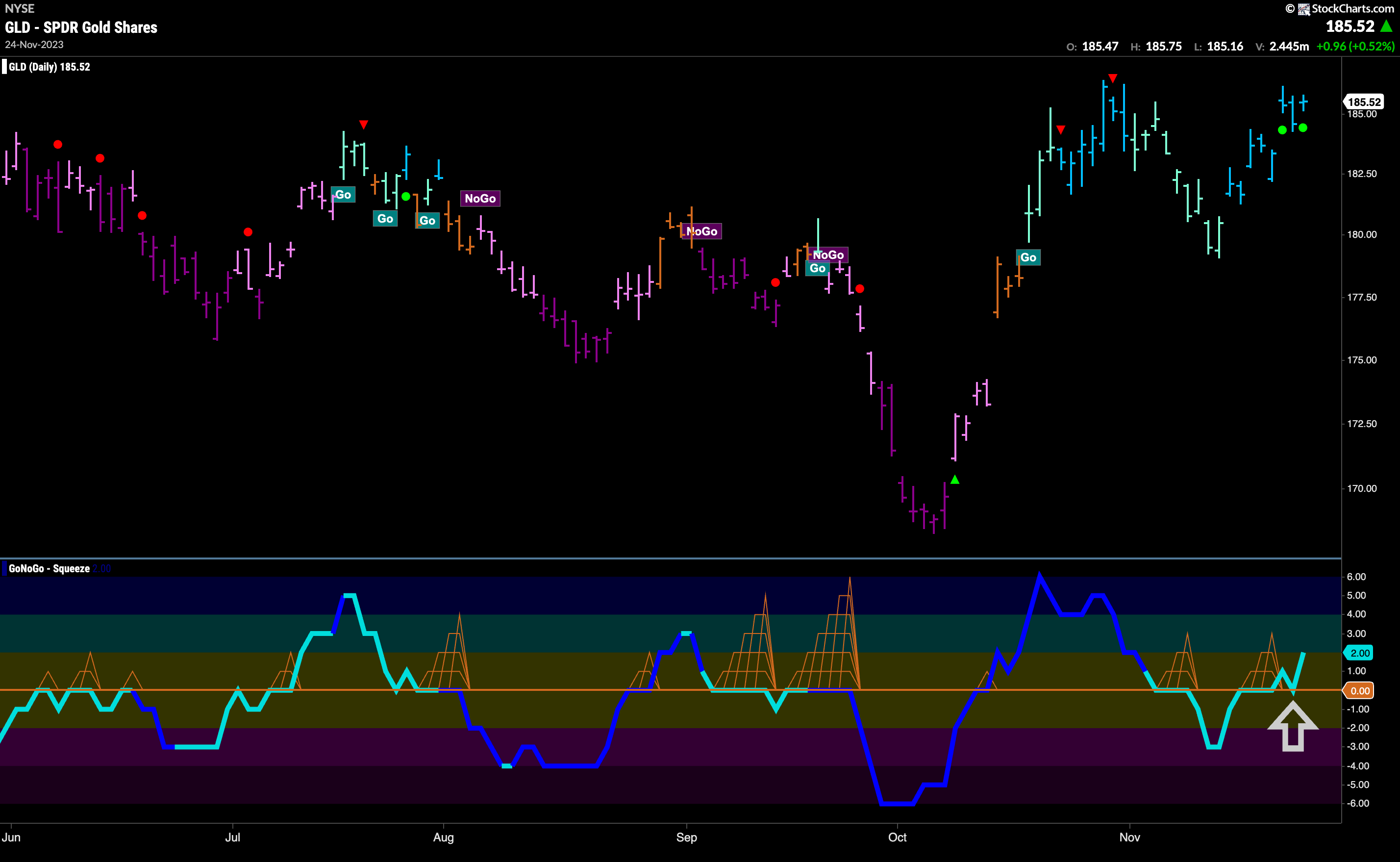Click the O: 185.47 open value
This screenshot has width=1400, height=862.
[x=1092, y=46]
